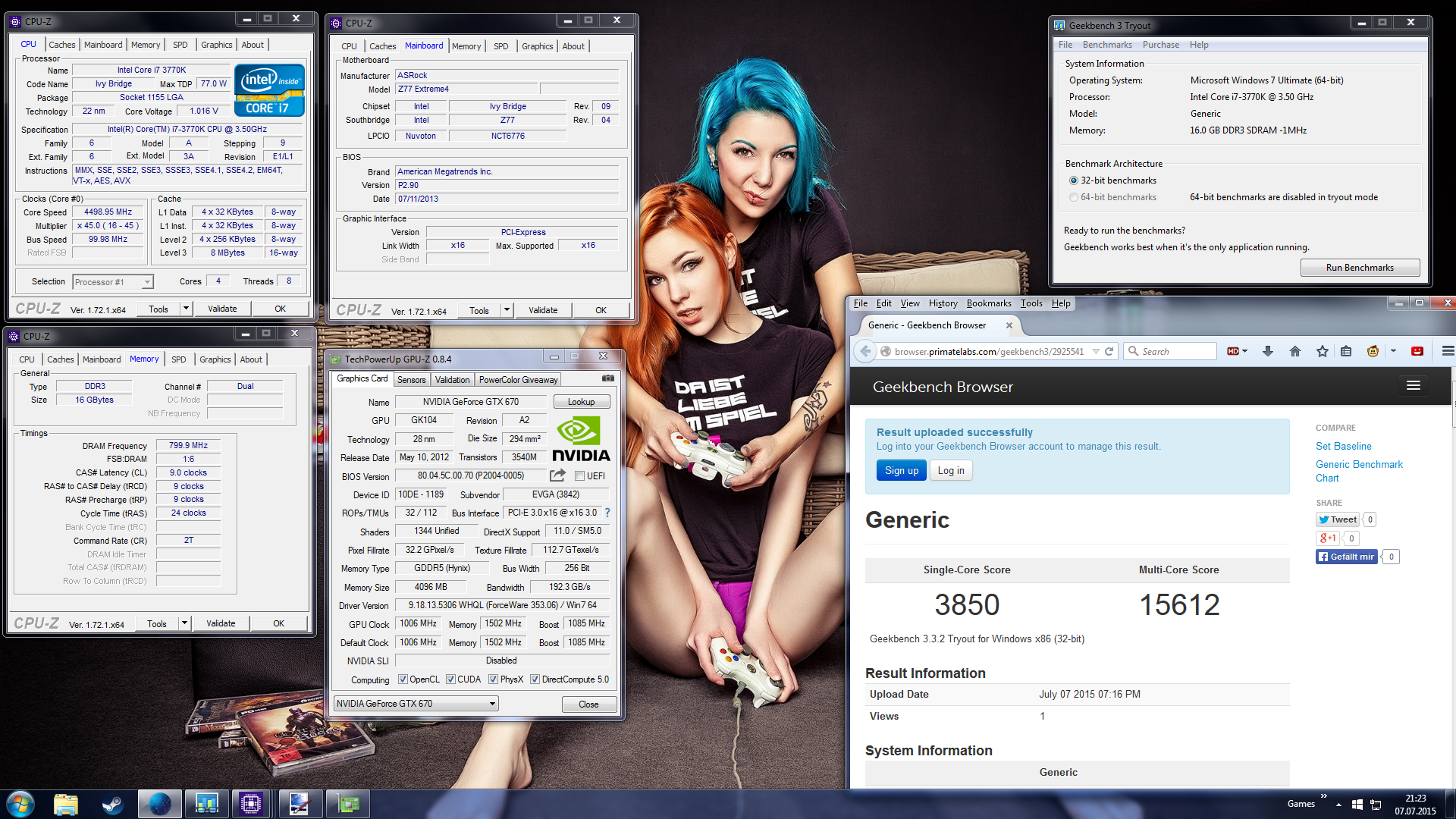Bookmark this page with the star icon
The image size is (1456, 819).
point(1323,351)
